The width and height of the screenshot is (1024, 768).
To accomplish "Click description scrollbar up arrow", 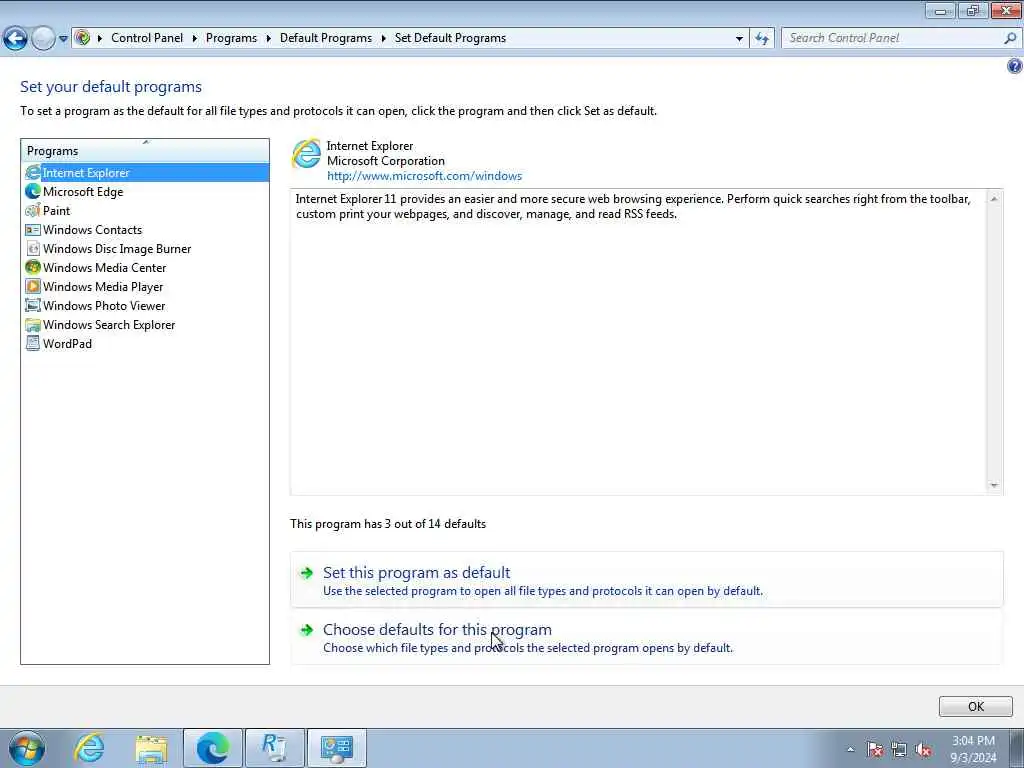I will point(994,199).
